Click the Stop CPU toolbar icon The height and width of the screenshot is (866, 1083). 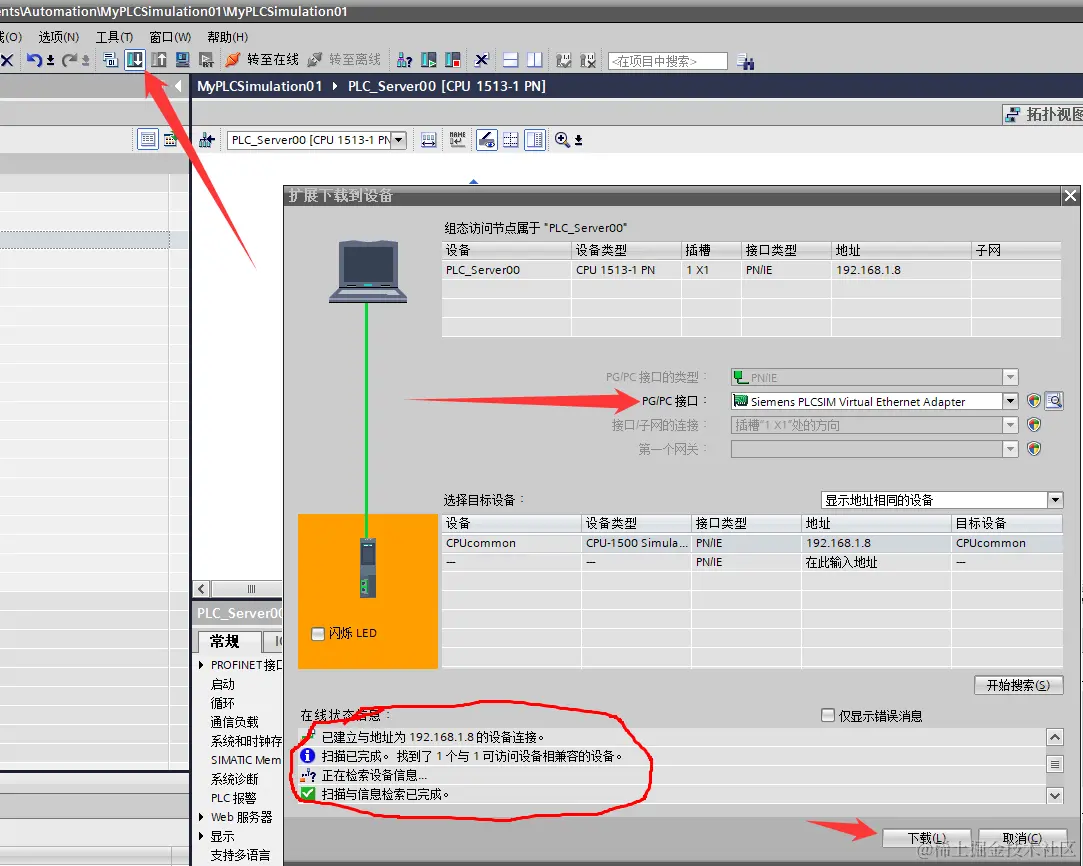click(452, 60)
